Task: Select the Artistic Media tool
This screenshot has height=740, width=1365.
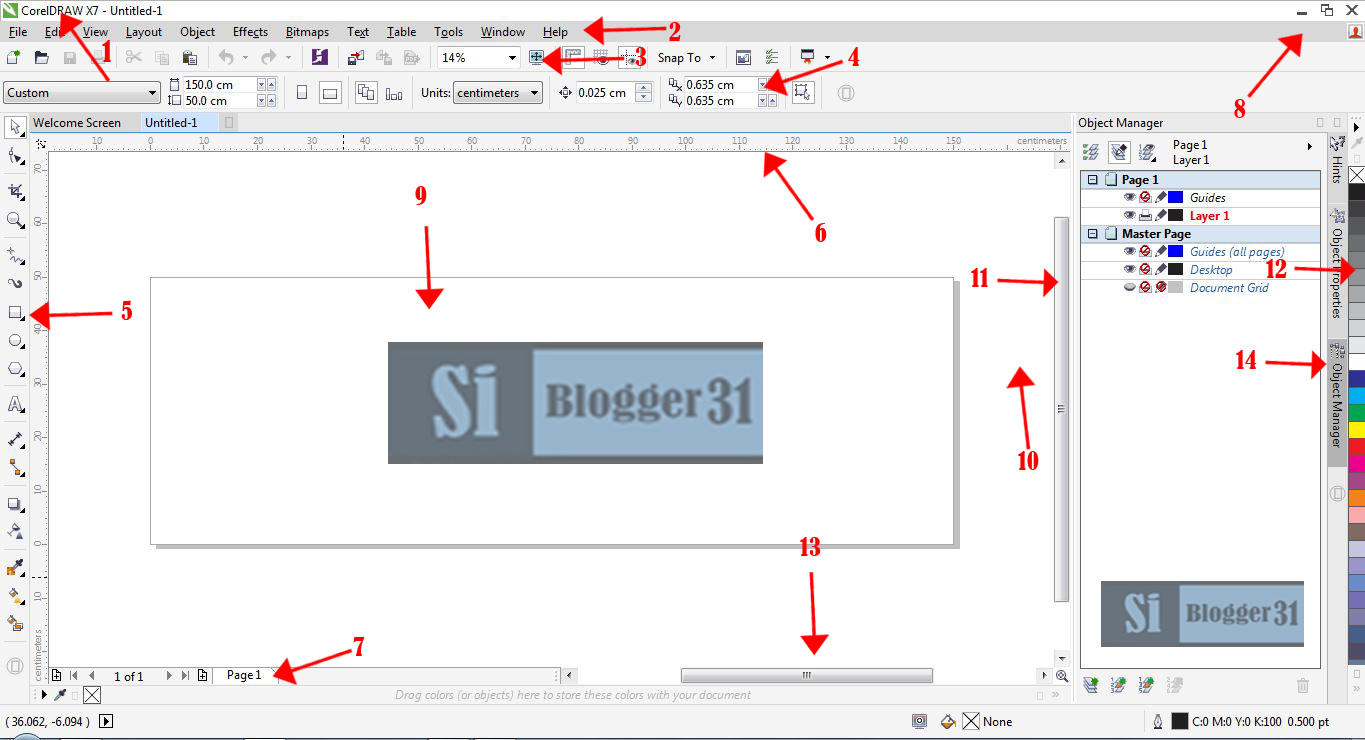Action: tap(15, 283)
